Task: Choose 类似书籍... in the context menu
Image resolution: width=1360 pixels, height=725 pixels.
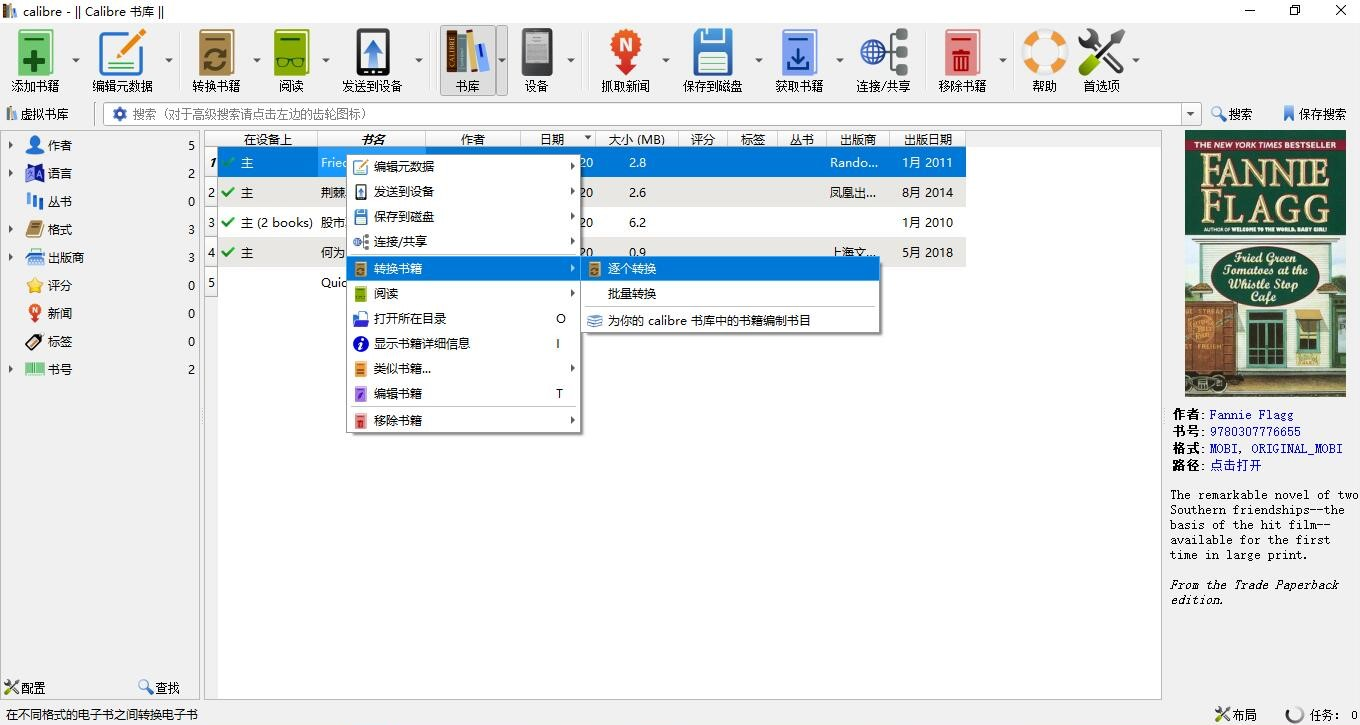Action: point(464,368)
